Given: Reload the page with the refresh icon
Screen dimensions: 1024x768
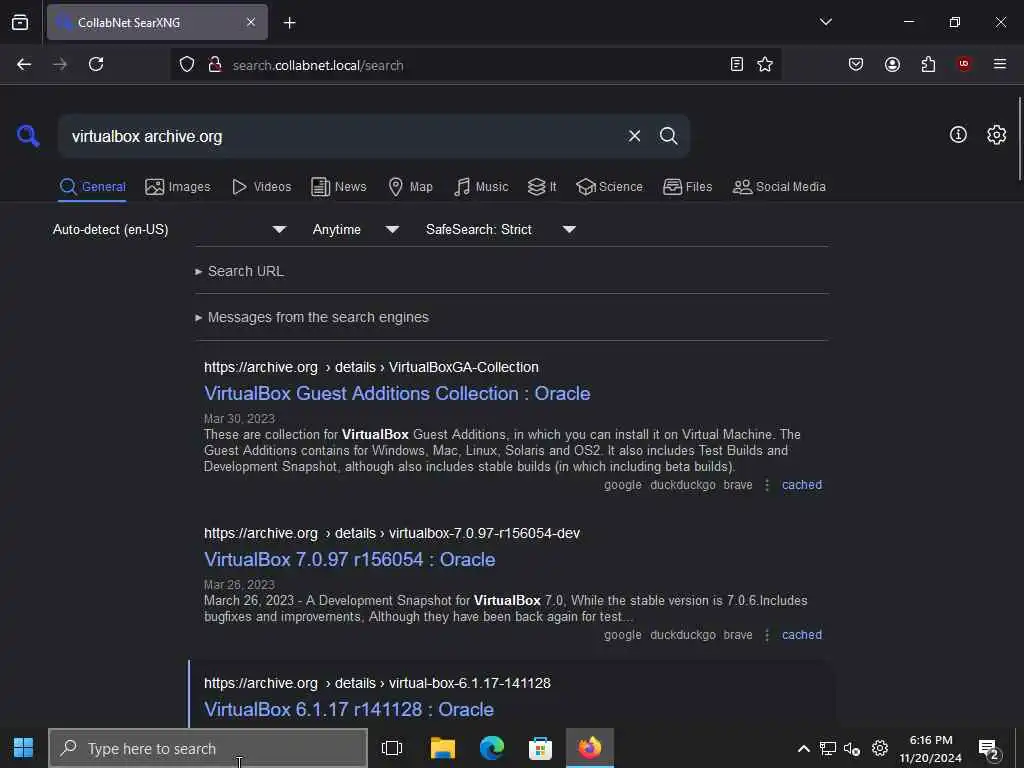Looking at the screenshot, I should click(96, 64).
